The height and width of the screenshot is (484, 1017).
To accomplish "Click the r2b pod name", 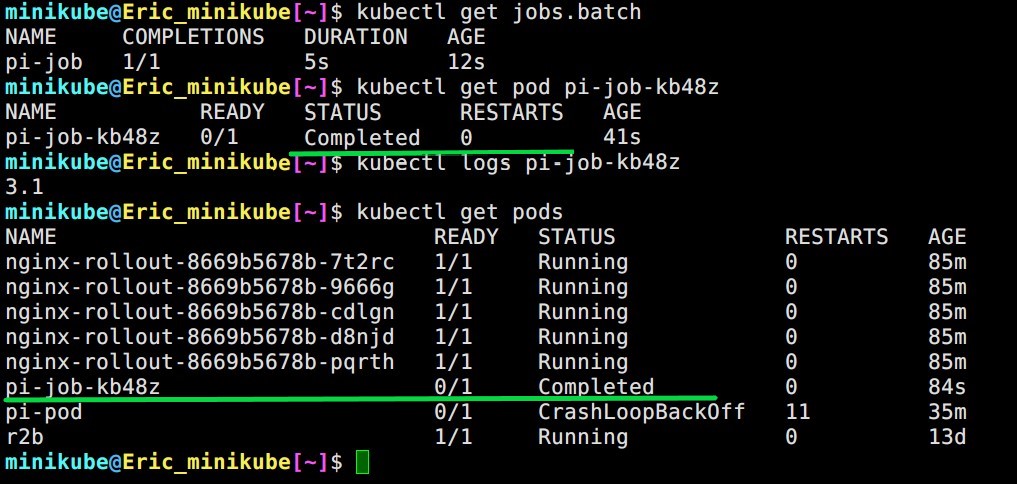I will (24, 437).
